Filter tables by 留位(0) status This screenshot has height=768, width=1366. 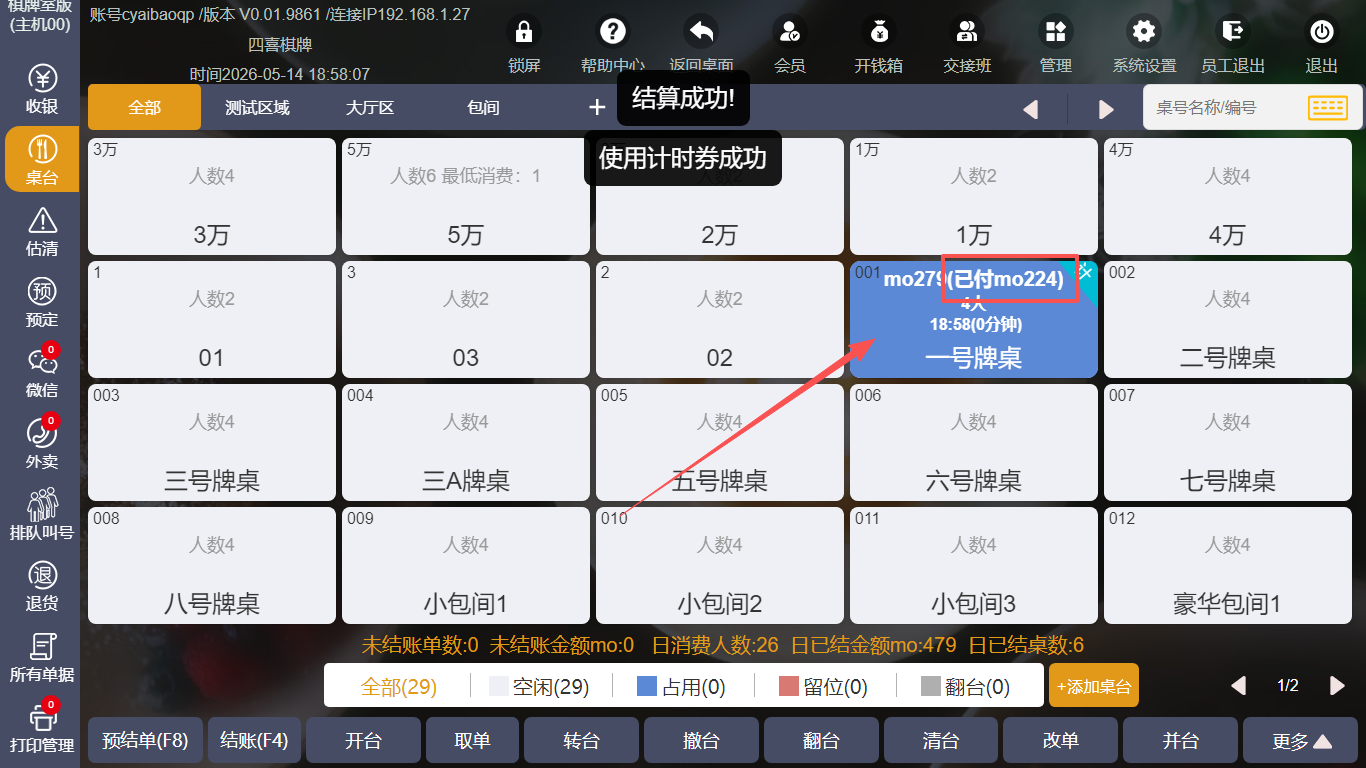click(823, 687)
